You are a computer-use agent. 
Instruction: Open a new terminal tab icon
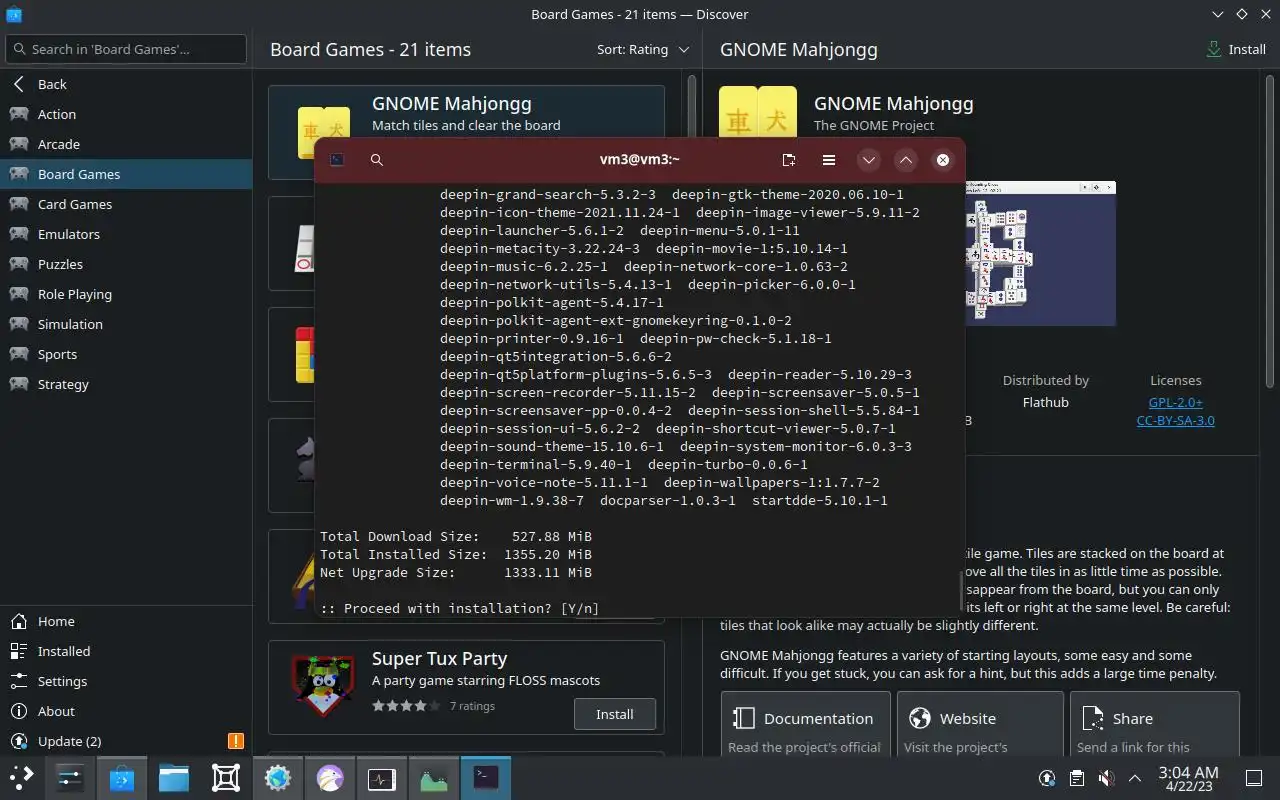point(789,160)
